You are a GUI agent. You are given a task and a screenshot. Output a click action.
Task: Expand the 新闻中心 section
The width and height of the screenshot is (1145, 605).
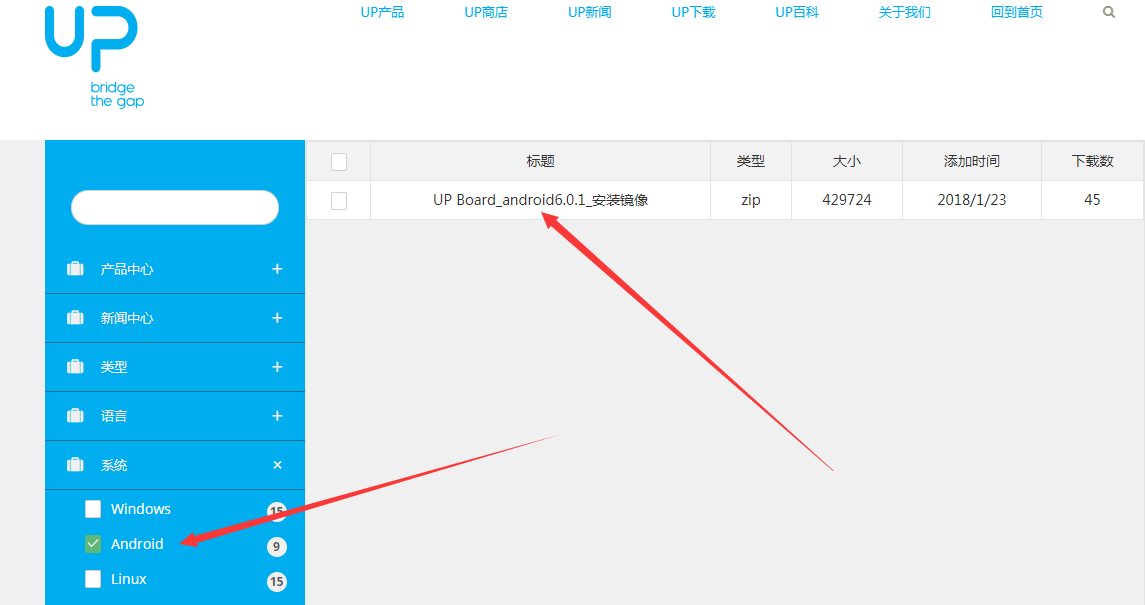tap(277, 317)
